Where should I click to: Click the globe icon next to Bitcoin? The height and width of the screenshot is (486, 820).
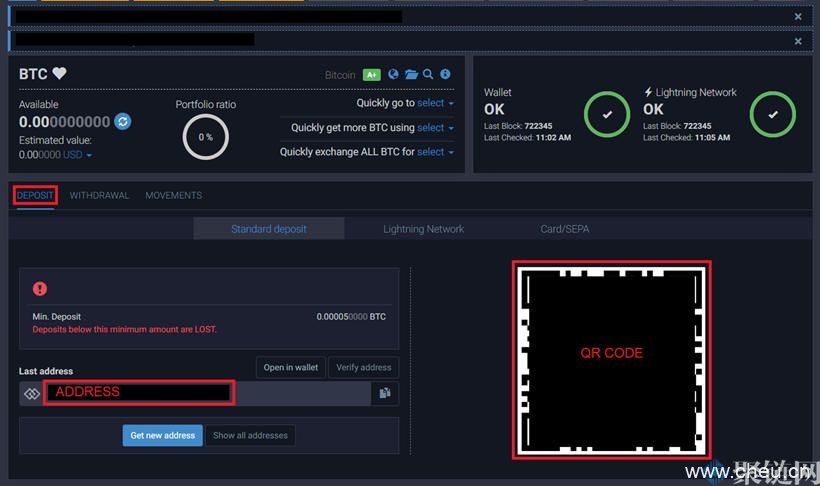click(x=393, y=75)
